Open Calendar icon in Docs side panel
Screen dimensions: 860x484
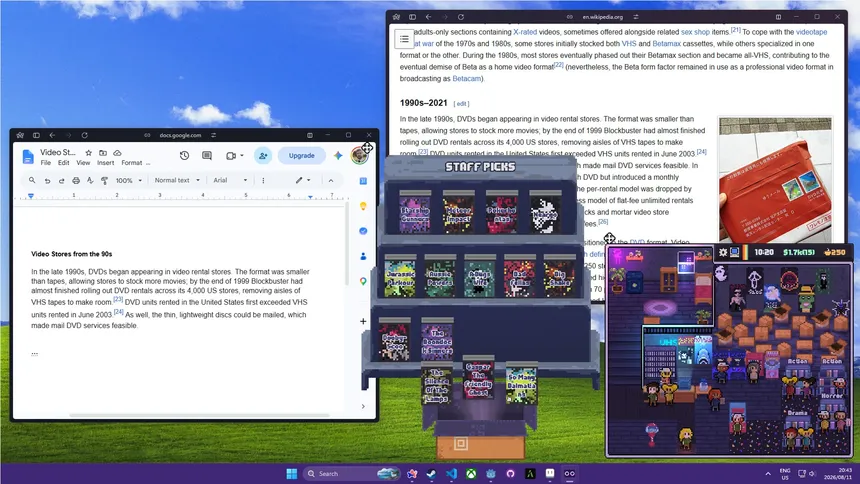363,181
